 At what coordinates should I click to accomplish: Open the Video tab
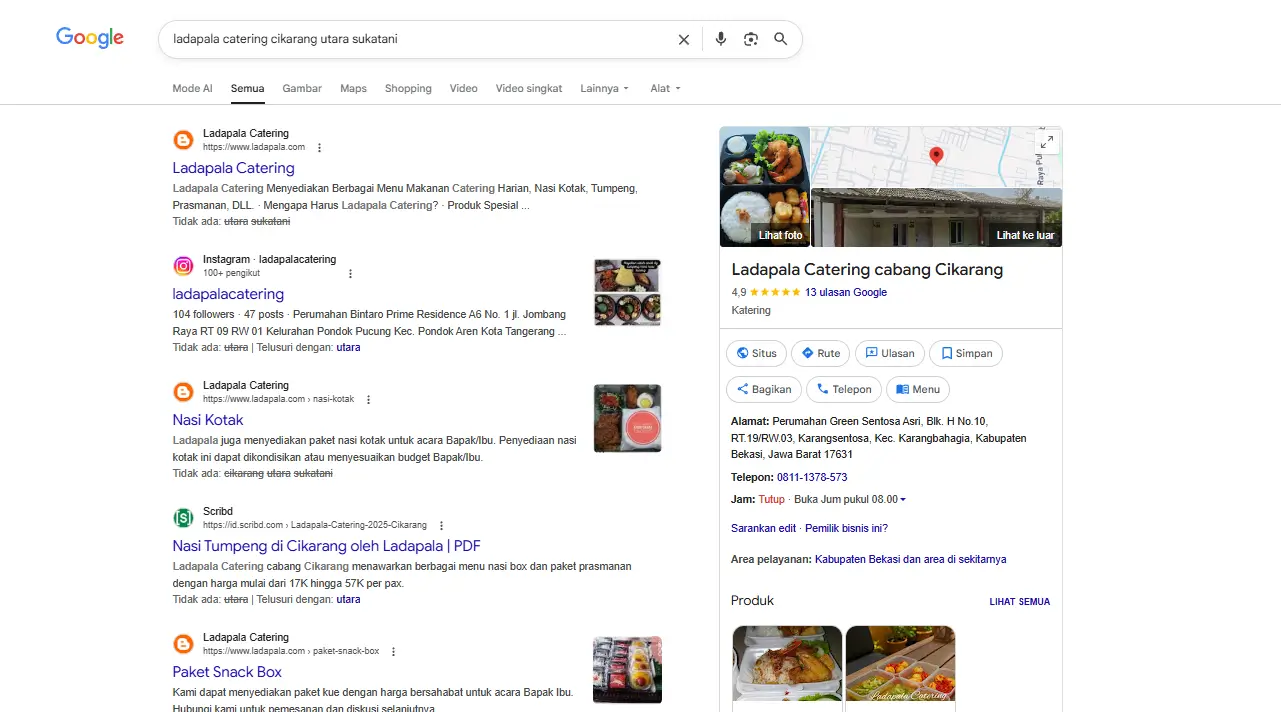click(x=463, y=88)
